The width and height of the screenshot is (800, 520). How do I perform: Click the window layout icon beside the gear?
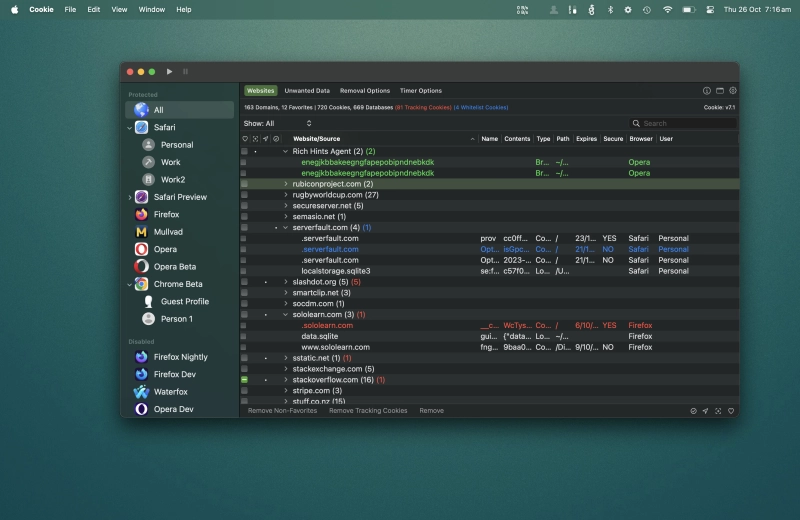coord(720,91)
